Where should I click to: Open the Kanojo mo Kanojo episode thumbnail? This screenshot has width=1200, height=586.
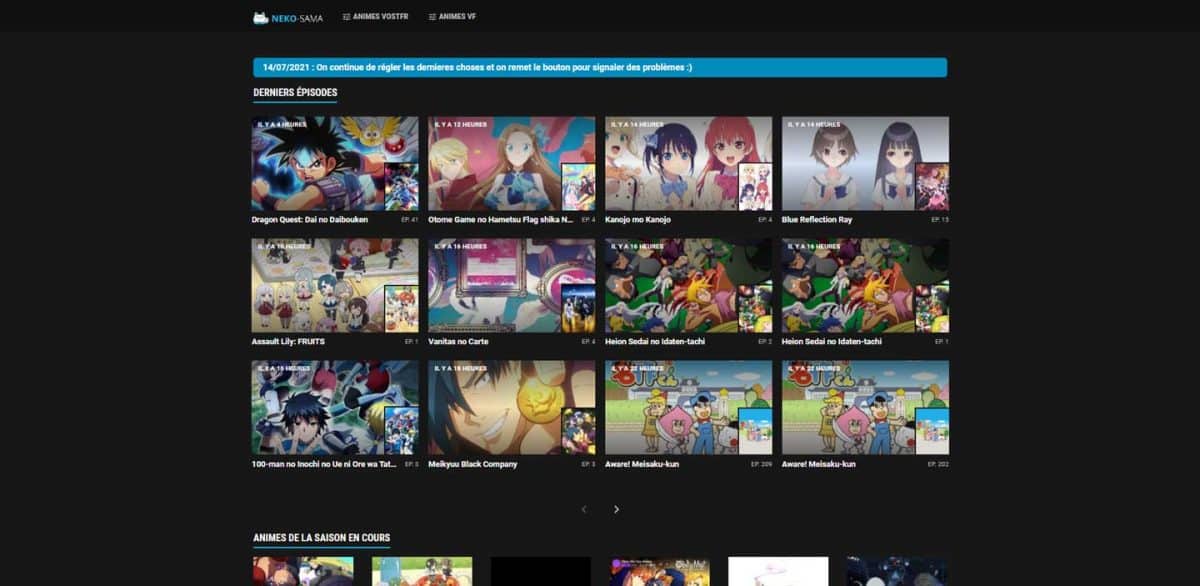(689, 163)
